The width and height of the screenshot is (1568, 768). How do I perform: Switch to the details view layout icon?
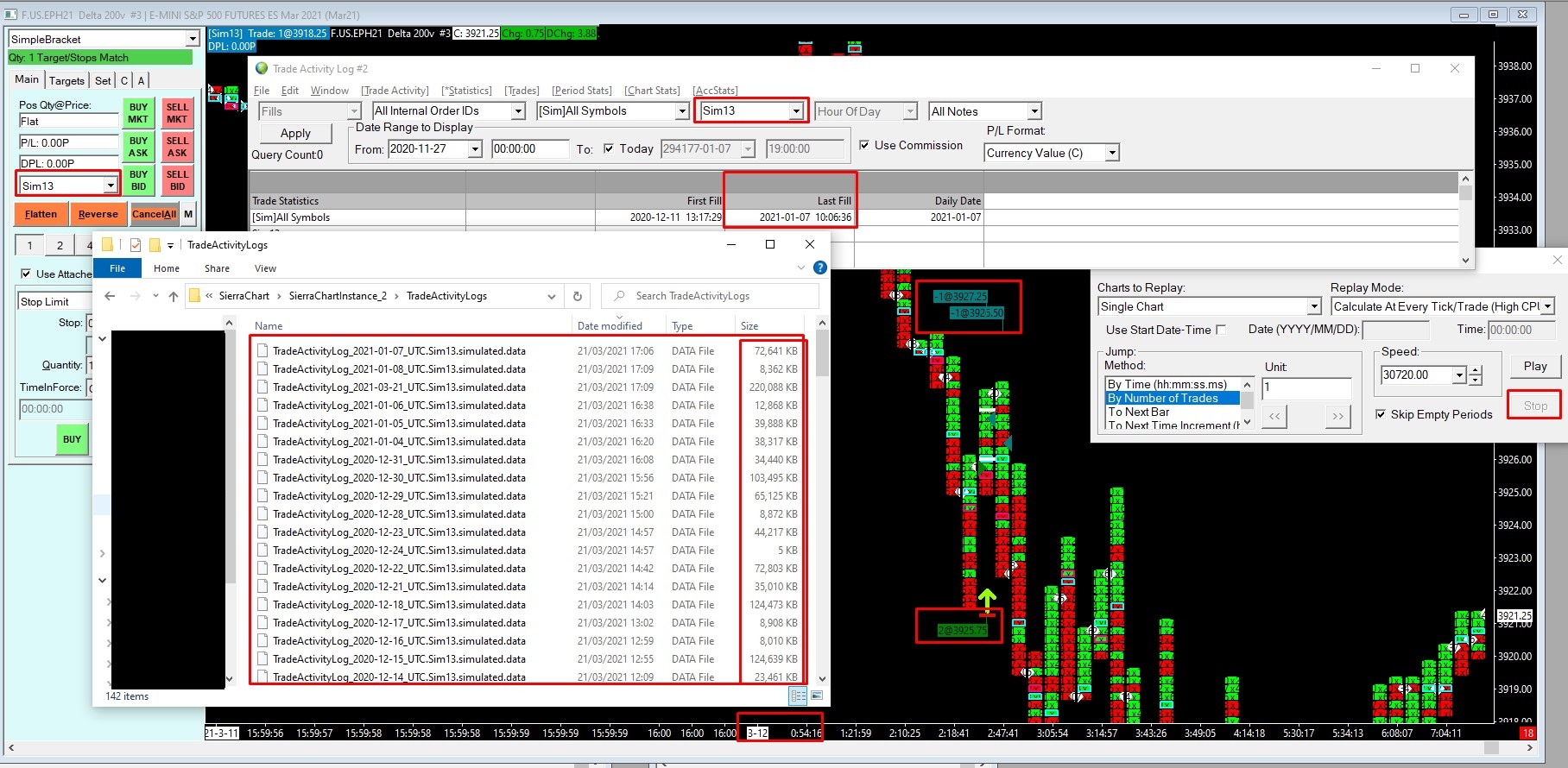point(798,696)
